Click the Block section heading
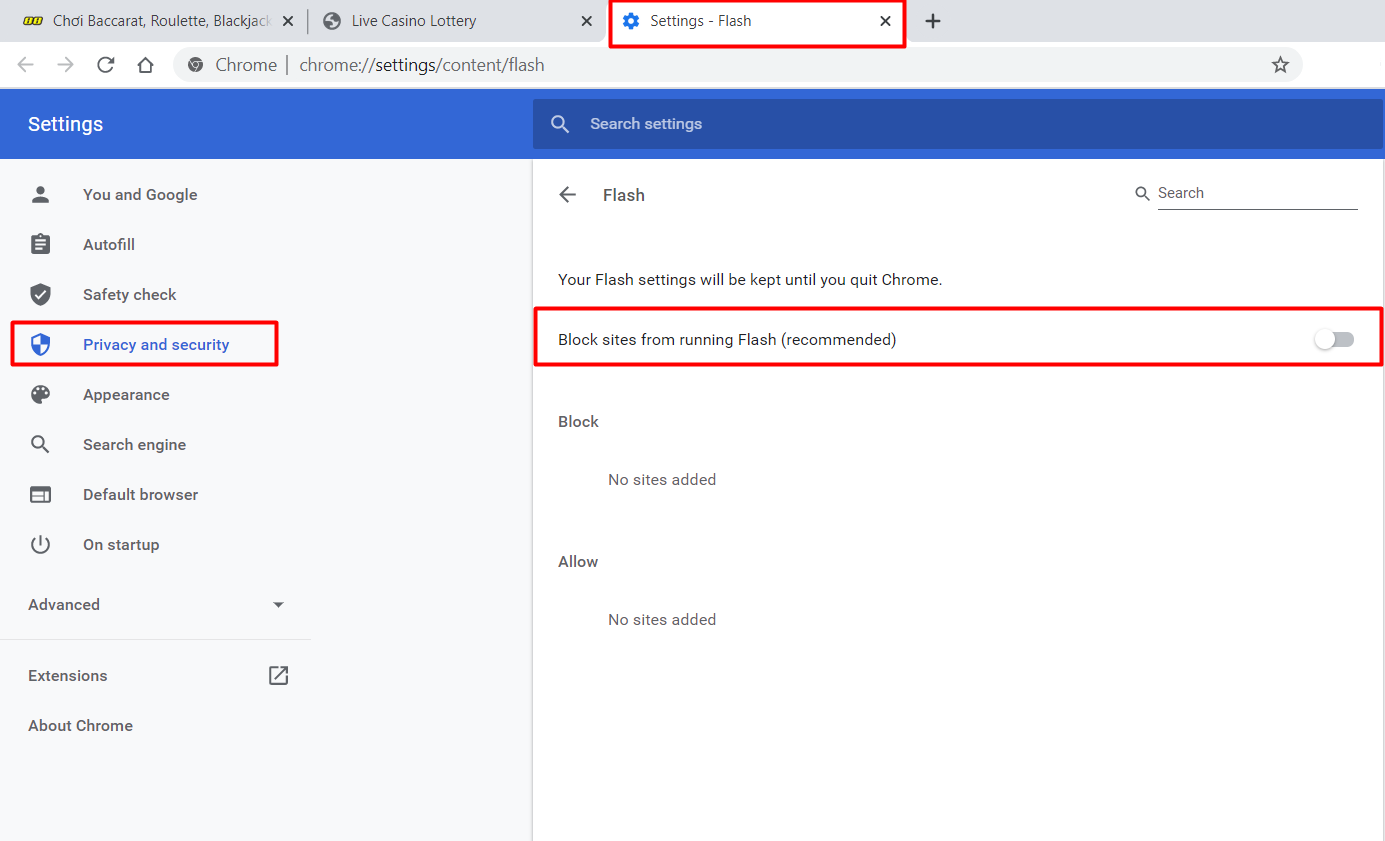Screen dimensions: 1385x841 click(578, 422)
